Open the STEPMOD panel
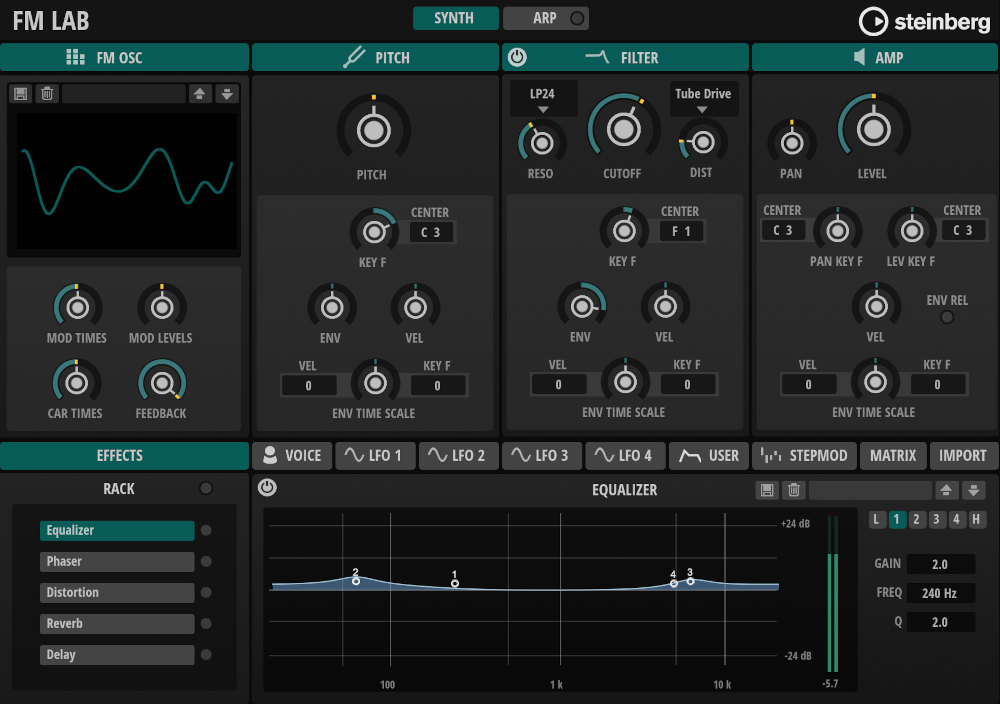 click(x=804, y=456)
